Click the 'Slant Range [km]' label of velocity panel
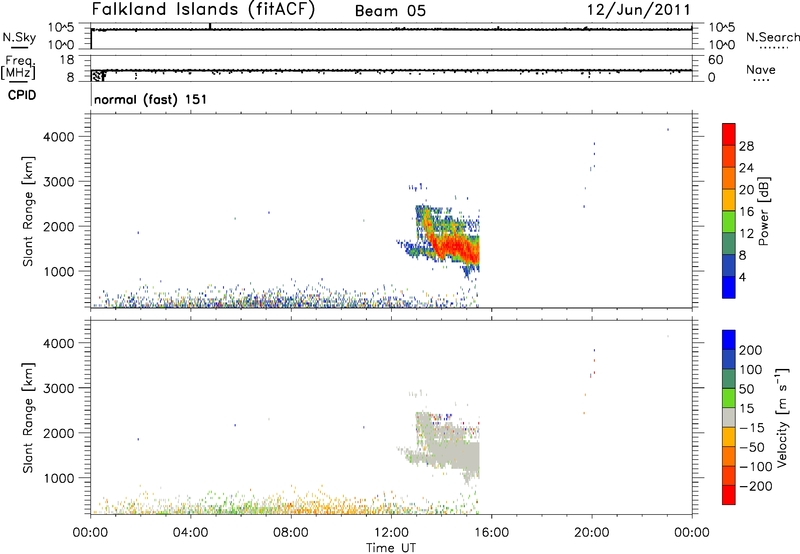Viewport: 800px width, 554px height. (x=28, y=418)
